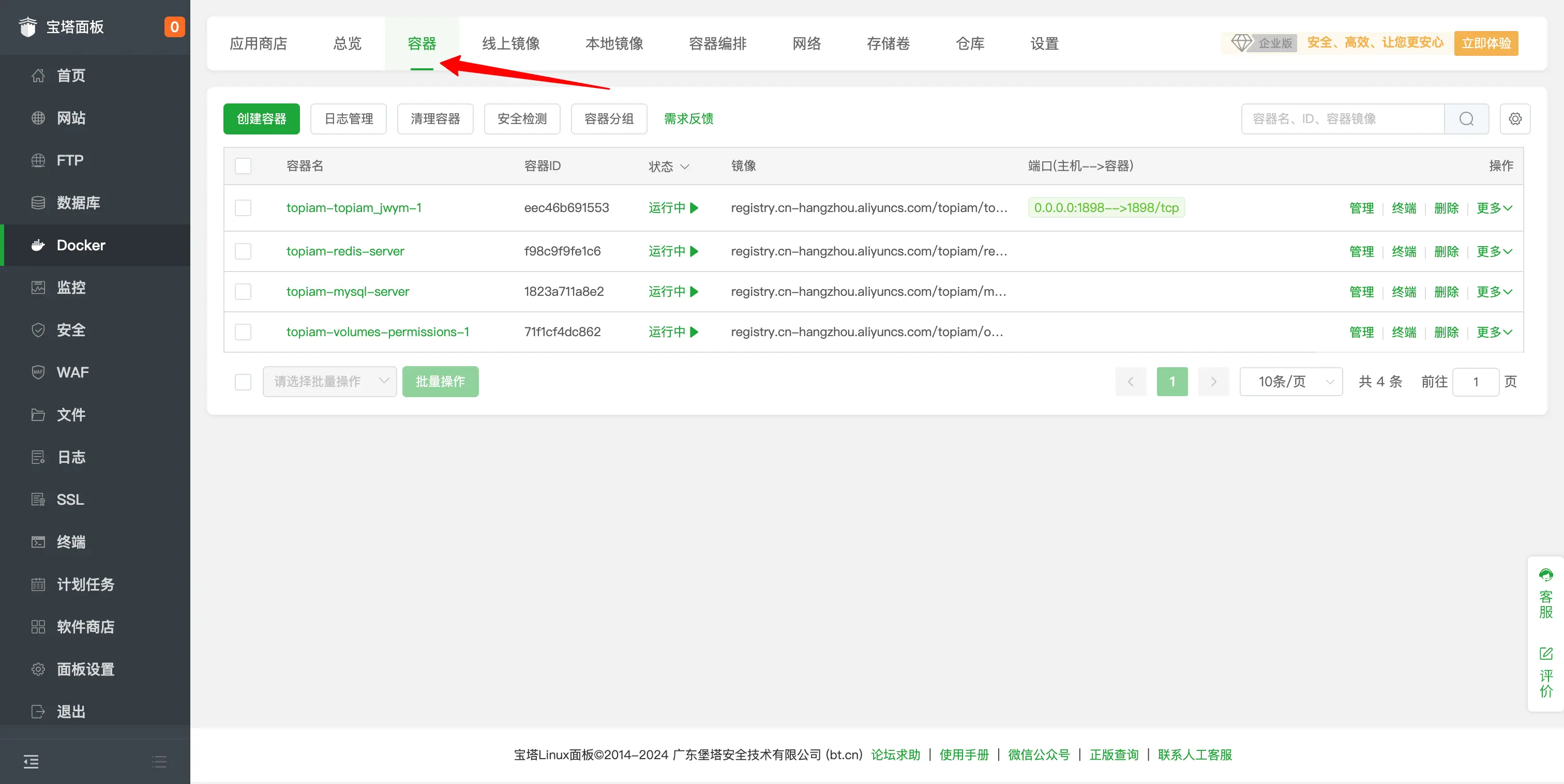Check the topiam-mysql-server row checkbox
The width and height of the screenshot is (1564, 784).
[243, 292]
